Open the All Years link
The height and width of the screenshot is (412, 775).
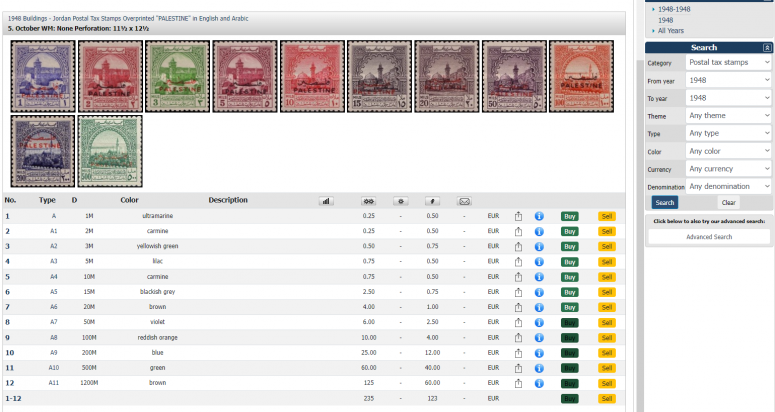point(671,31)
